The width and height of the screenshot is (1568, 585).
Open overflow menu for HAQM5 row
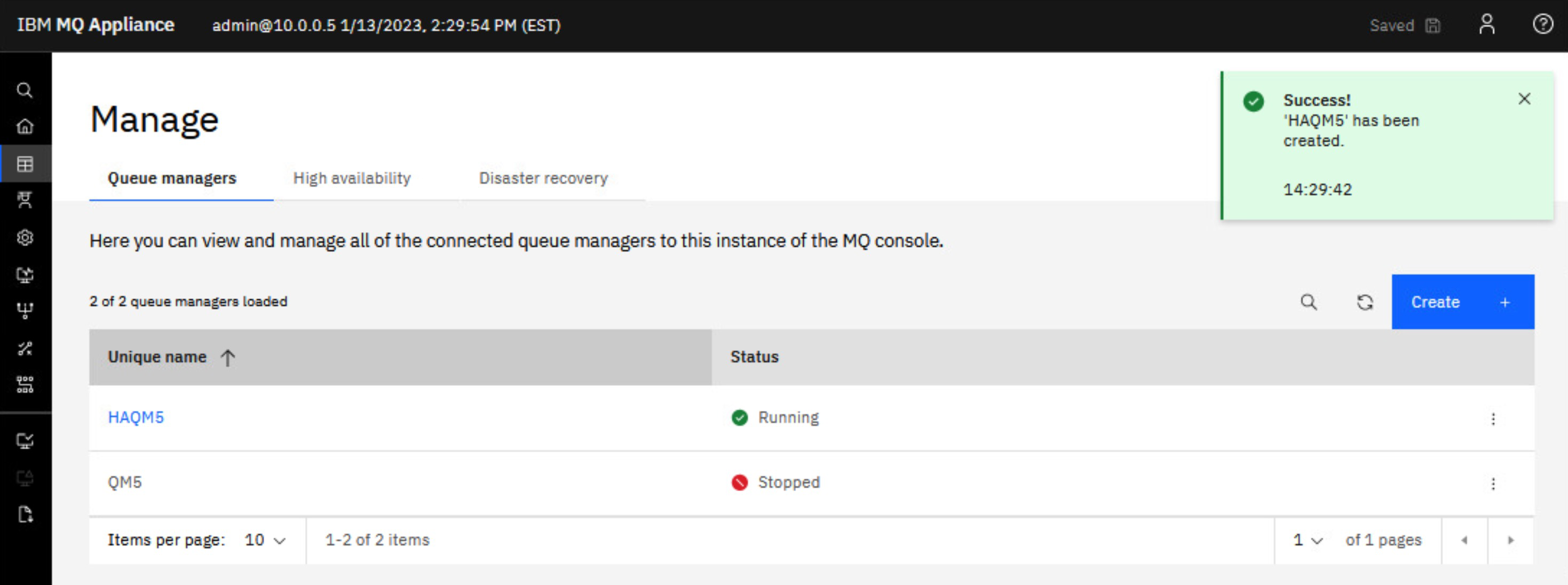point(1493,419)
